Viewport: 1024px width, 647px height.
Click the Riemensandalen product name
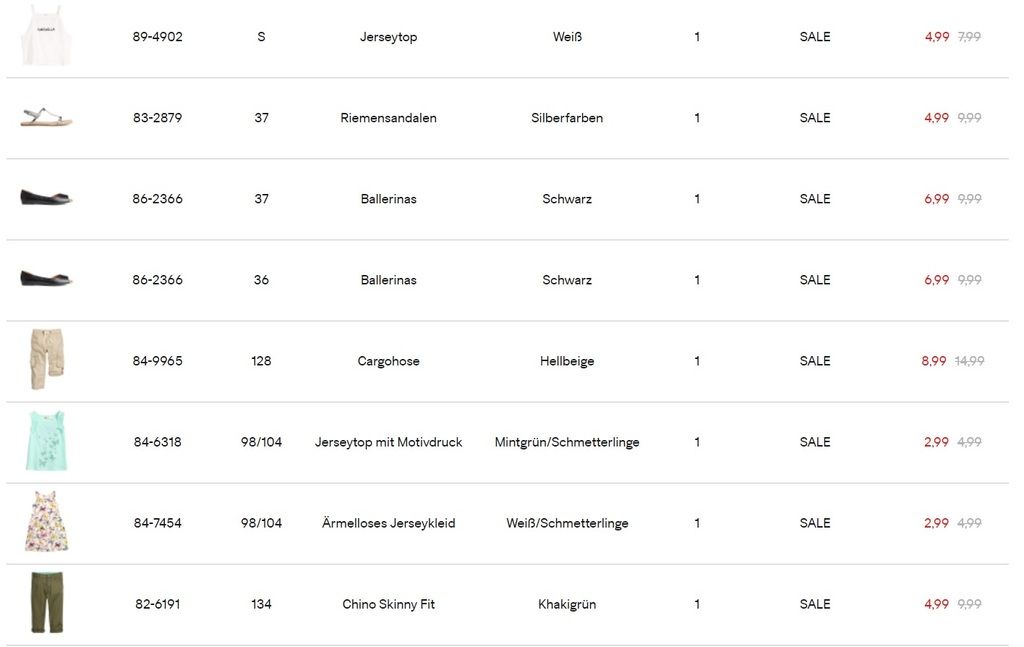coord(388,118)
